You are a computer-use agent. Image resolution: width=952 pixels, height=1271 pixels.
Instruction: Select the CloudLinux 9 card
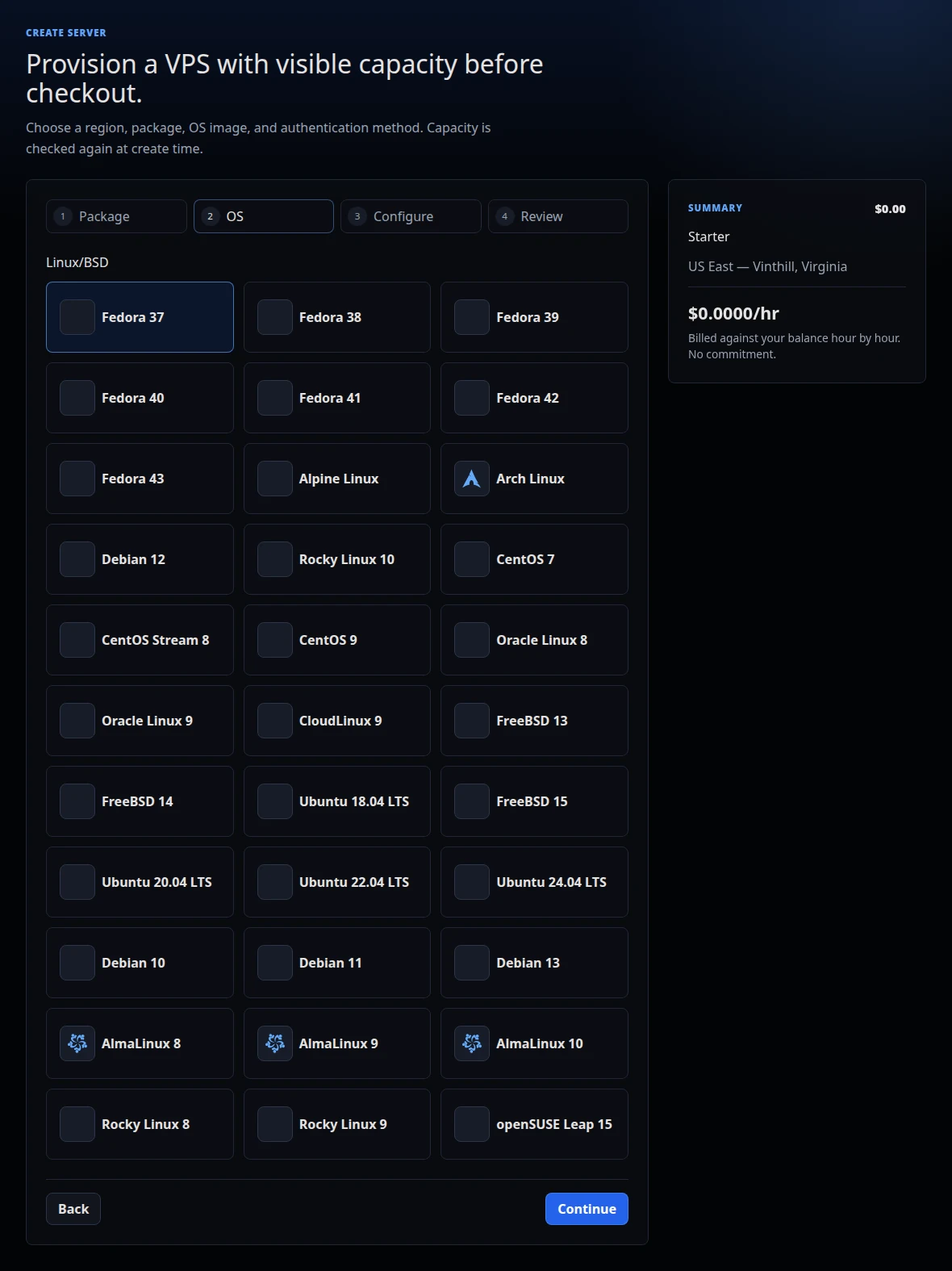click(x=337, y=721)
